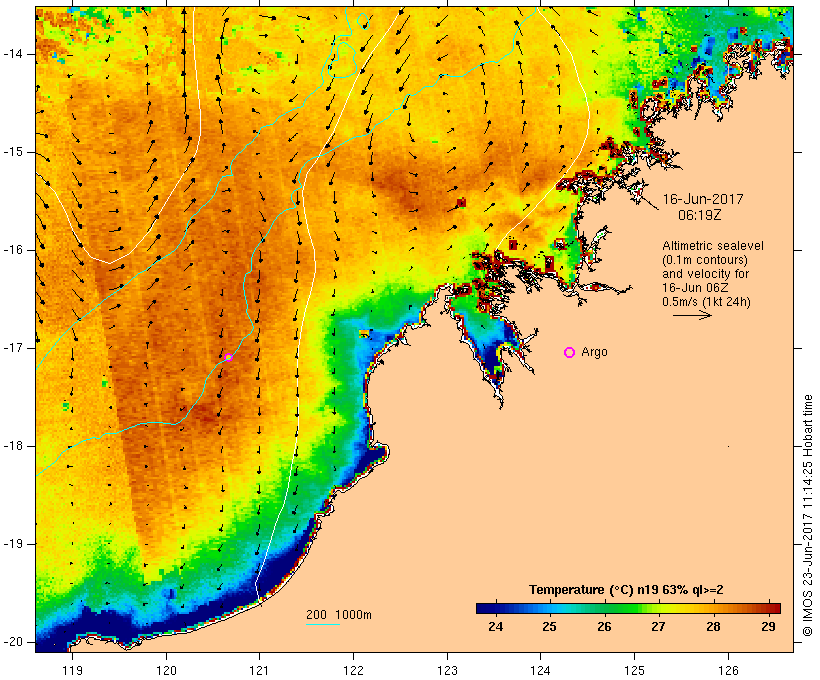
Task: Click longitude axis label '126'
Action: point(728,670)
